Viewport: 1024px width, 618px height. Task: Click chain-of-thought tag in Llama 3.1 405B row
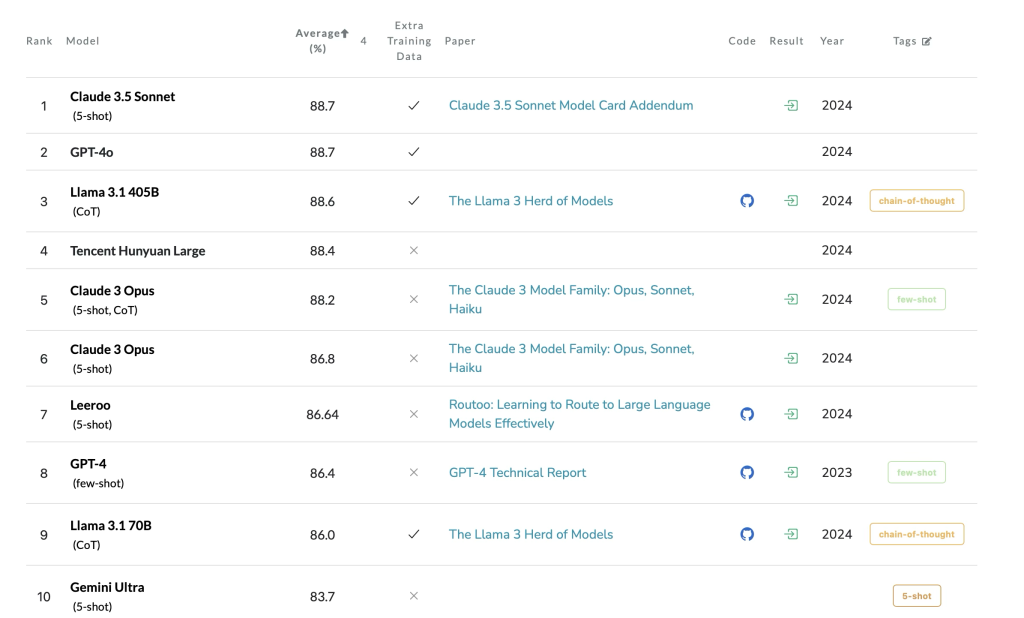point(917,201)
